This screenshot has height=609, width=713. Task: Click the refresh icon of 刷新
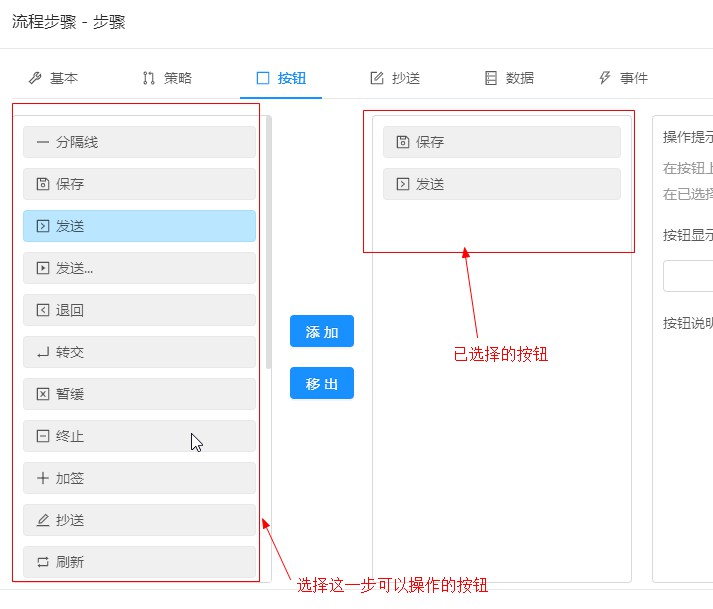click(x=43, y=562)
